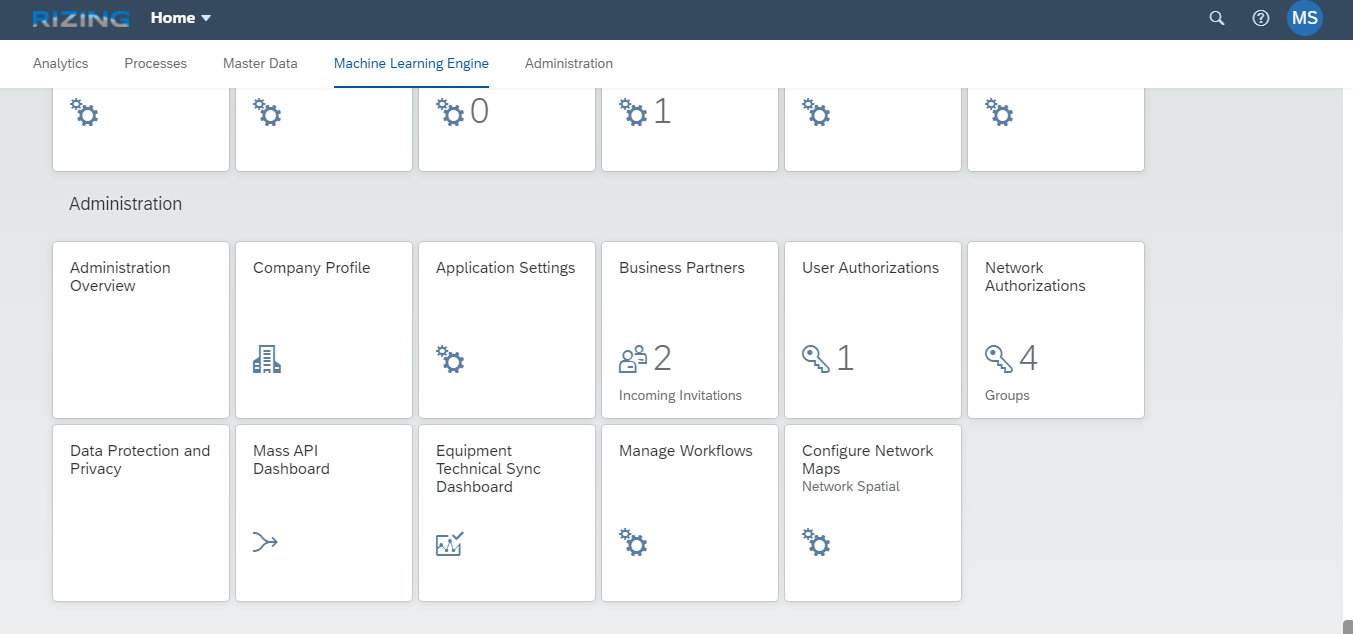Open the Administration Overview tile
This screenshot has width=1353, height=634.
tap(141, 330)
